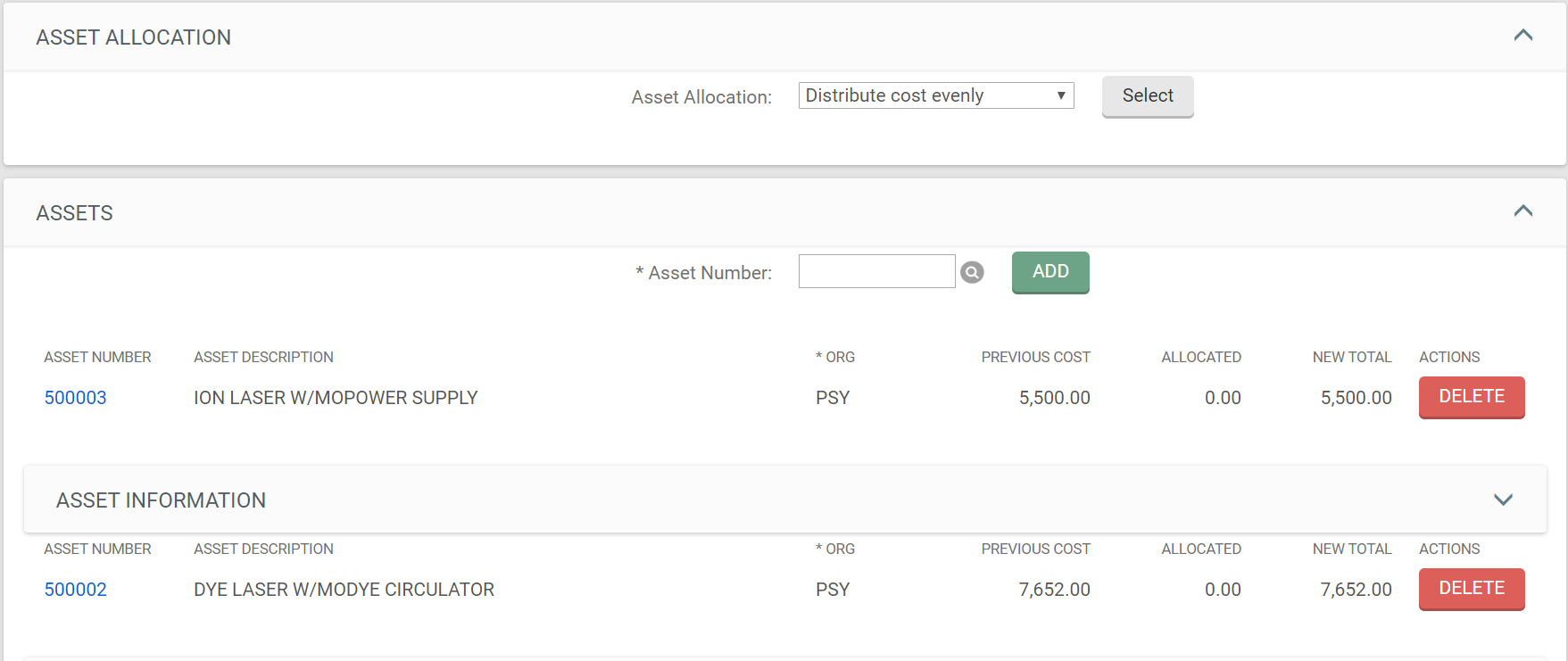The width and height of the screenshot is (1568, 661).
Task: Click the ASSET ALLOCATION panel title
Action: [134, 37]
